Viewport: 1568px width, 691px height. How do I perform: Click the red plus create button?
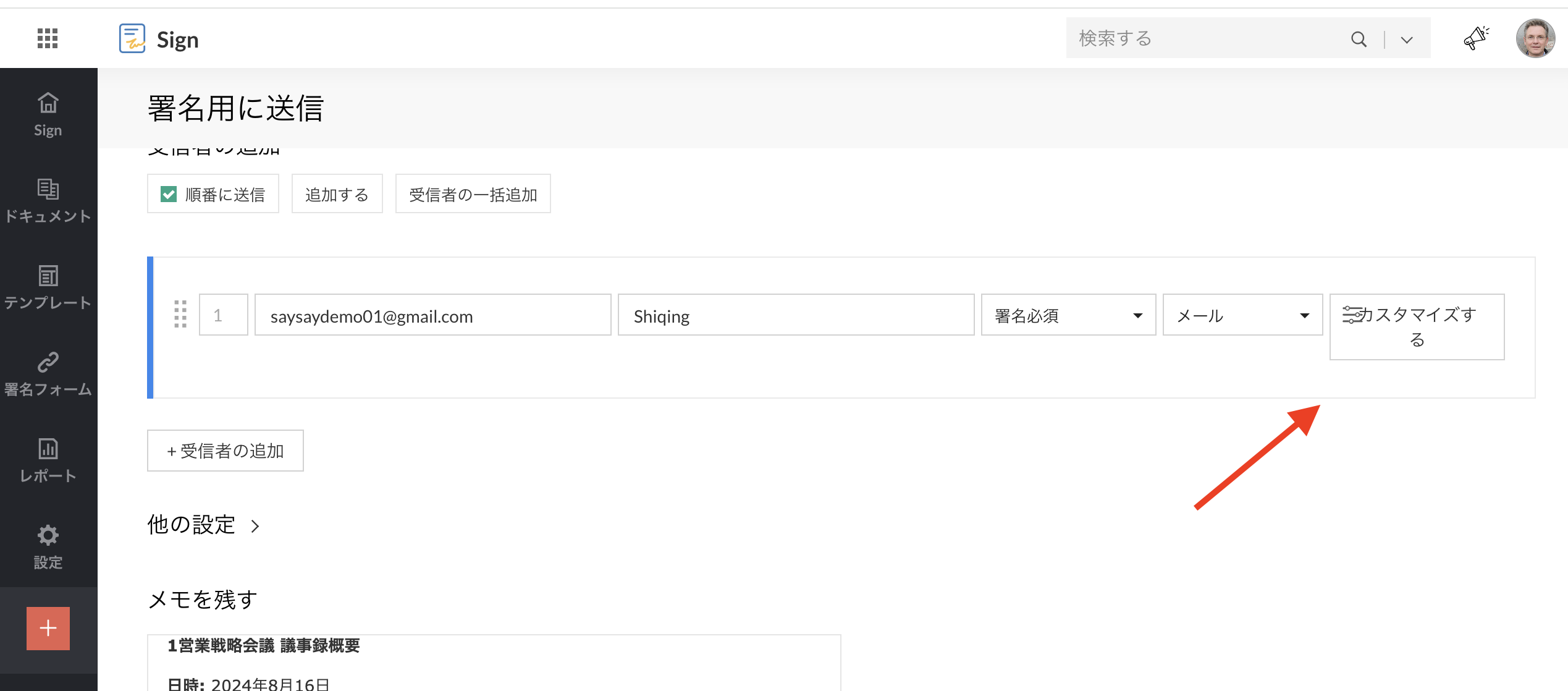(48, 629)
